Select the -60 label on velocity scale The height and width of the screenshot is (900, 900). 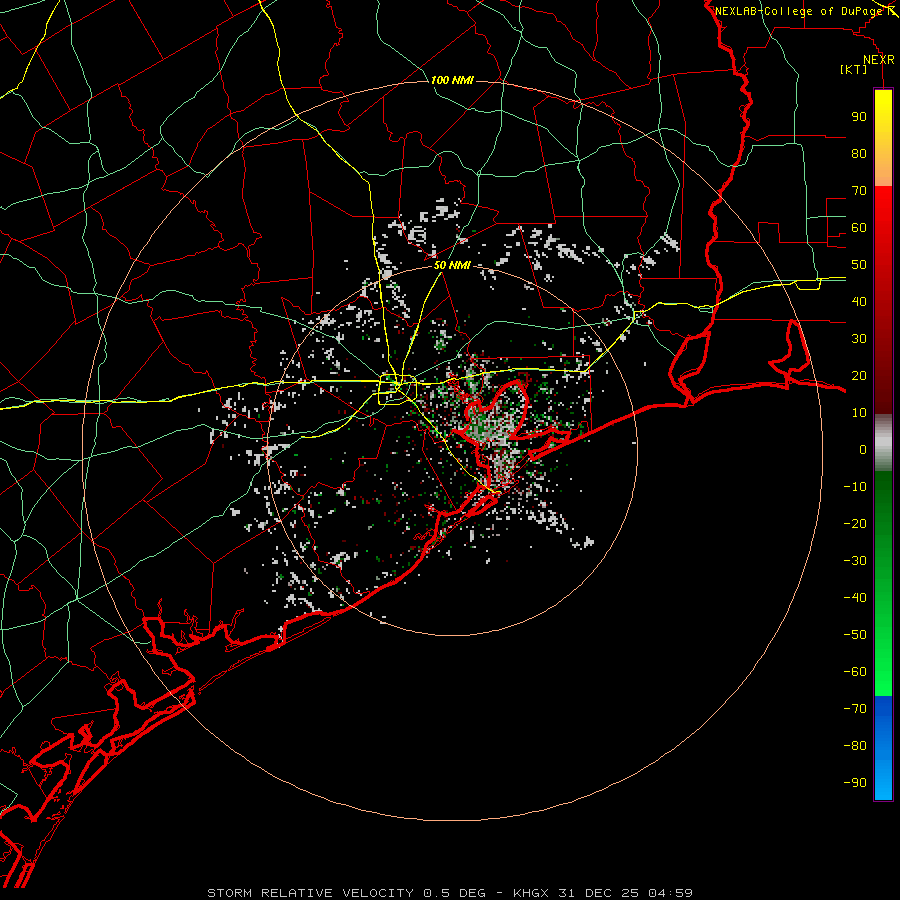[x=855, y=672]
